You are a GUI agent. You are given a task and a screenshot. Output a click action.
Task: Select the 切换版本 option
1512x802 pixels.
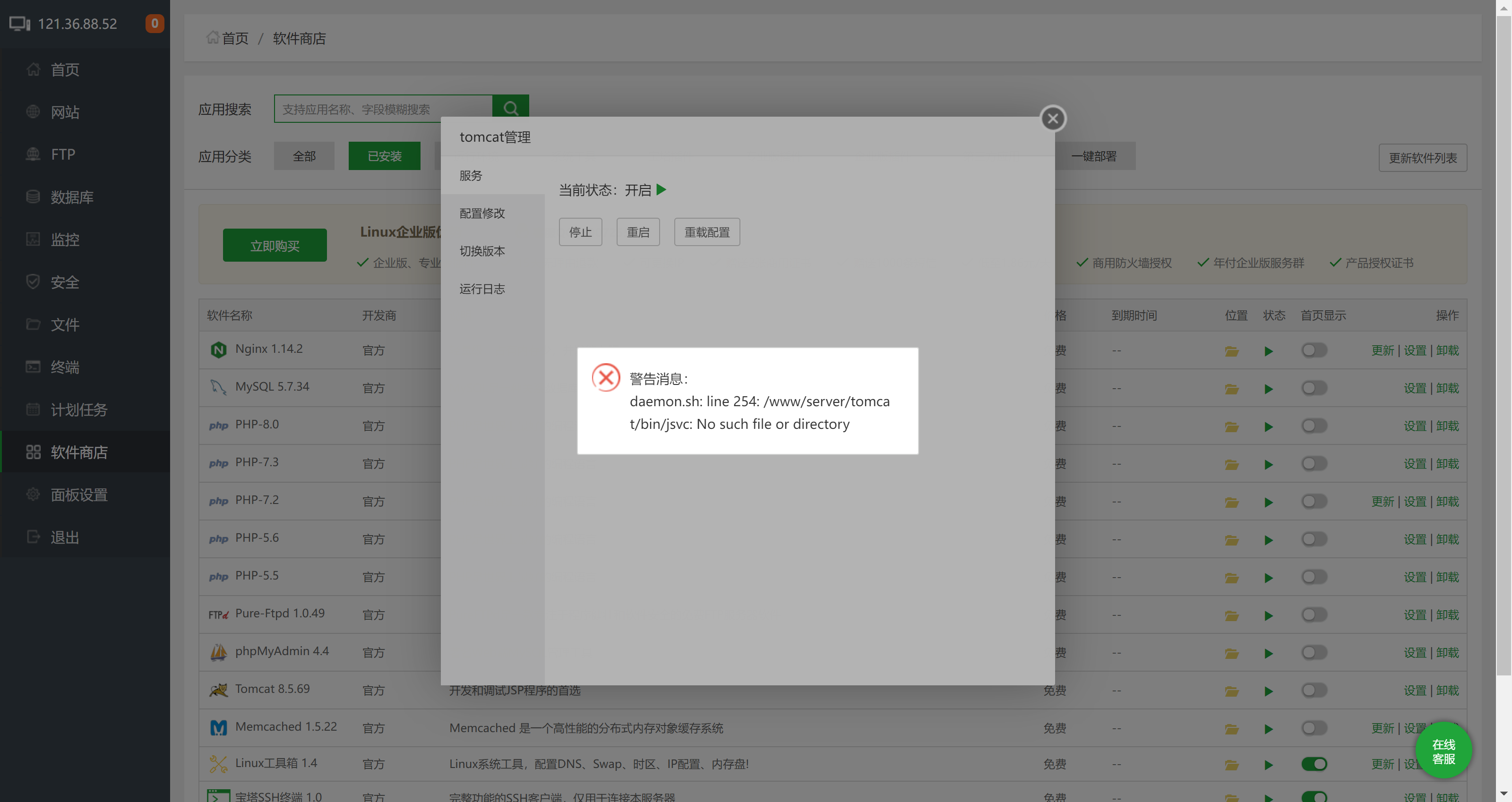[x=481, y=250]
